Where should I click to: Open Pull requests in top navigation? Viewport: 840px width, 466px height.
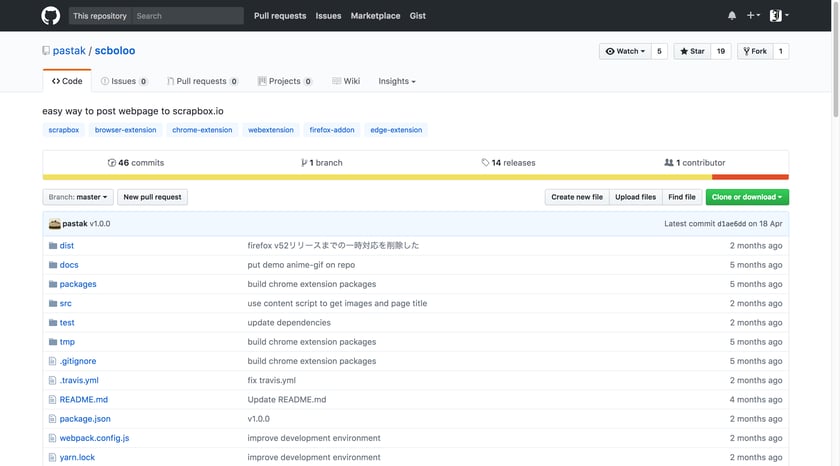coord(280,16)
